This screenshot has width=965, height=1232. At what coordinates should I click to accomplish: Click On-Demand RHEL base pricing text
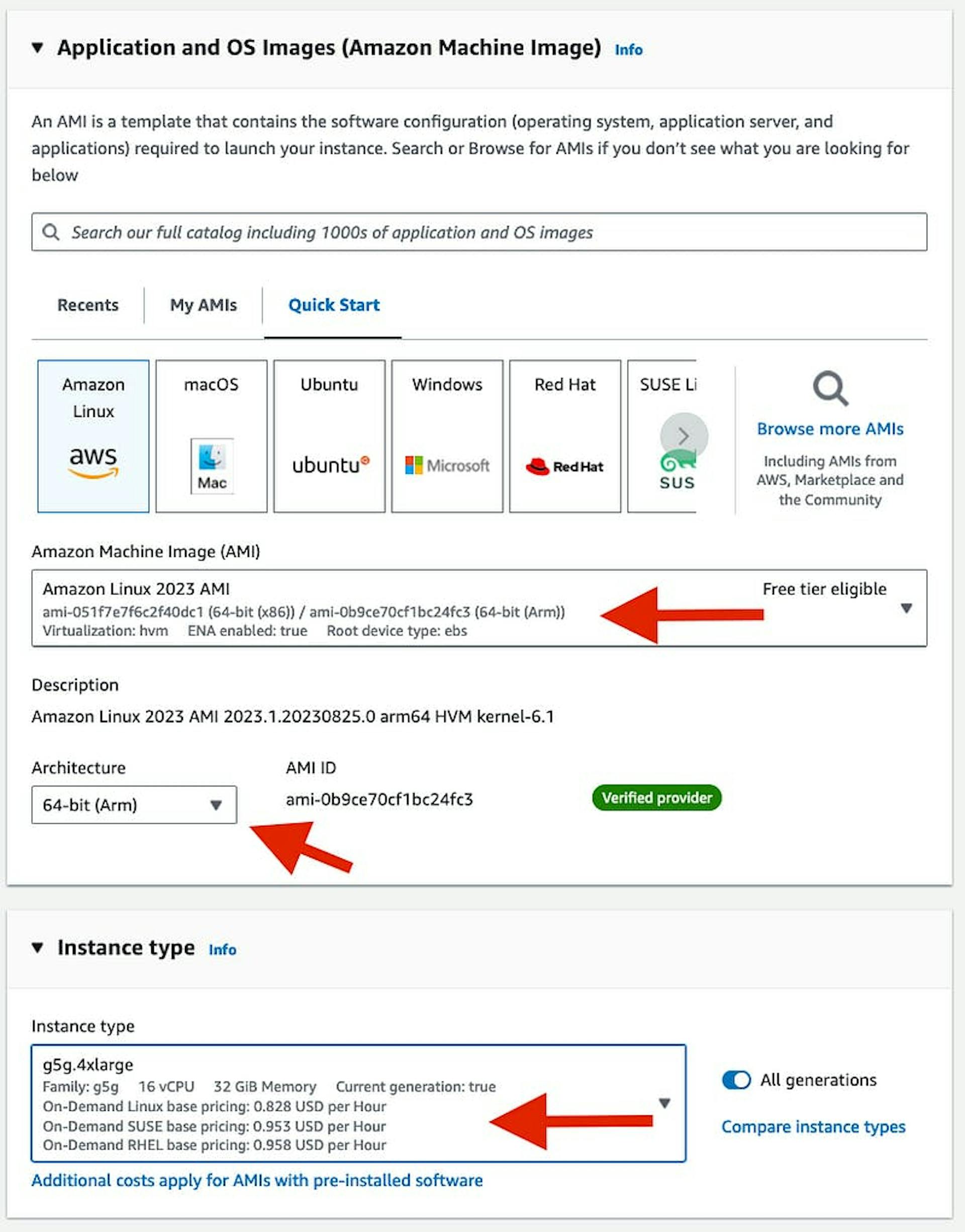pyautogui.click(x=214, y=1145)
